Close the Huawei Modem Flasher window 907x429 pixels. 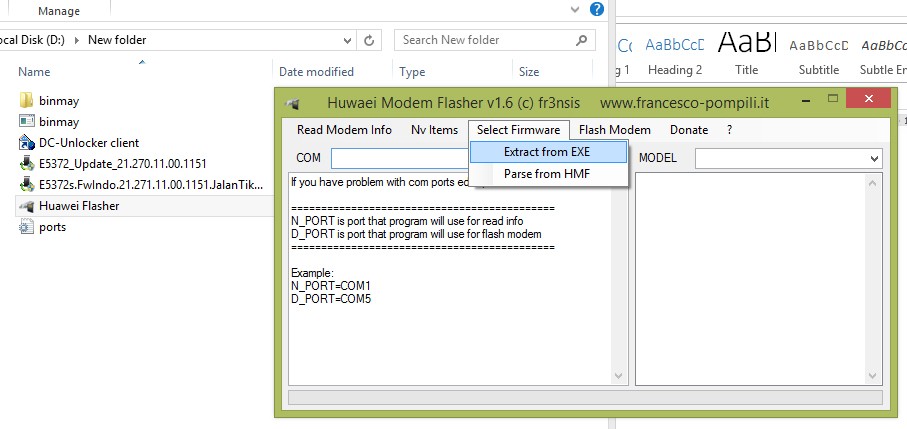(868, 98)
